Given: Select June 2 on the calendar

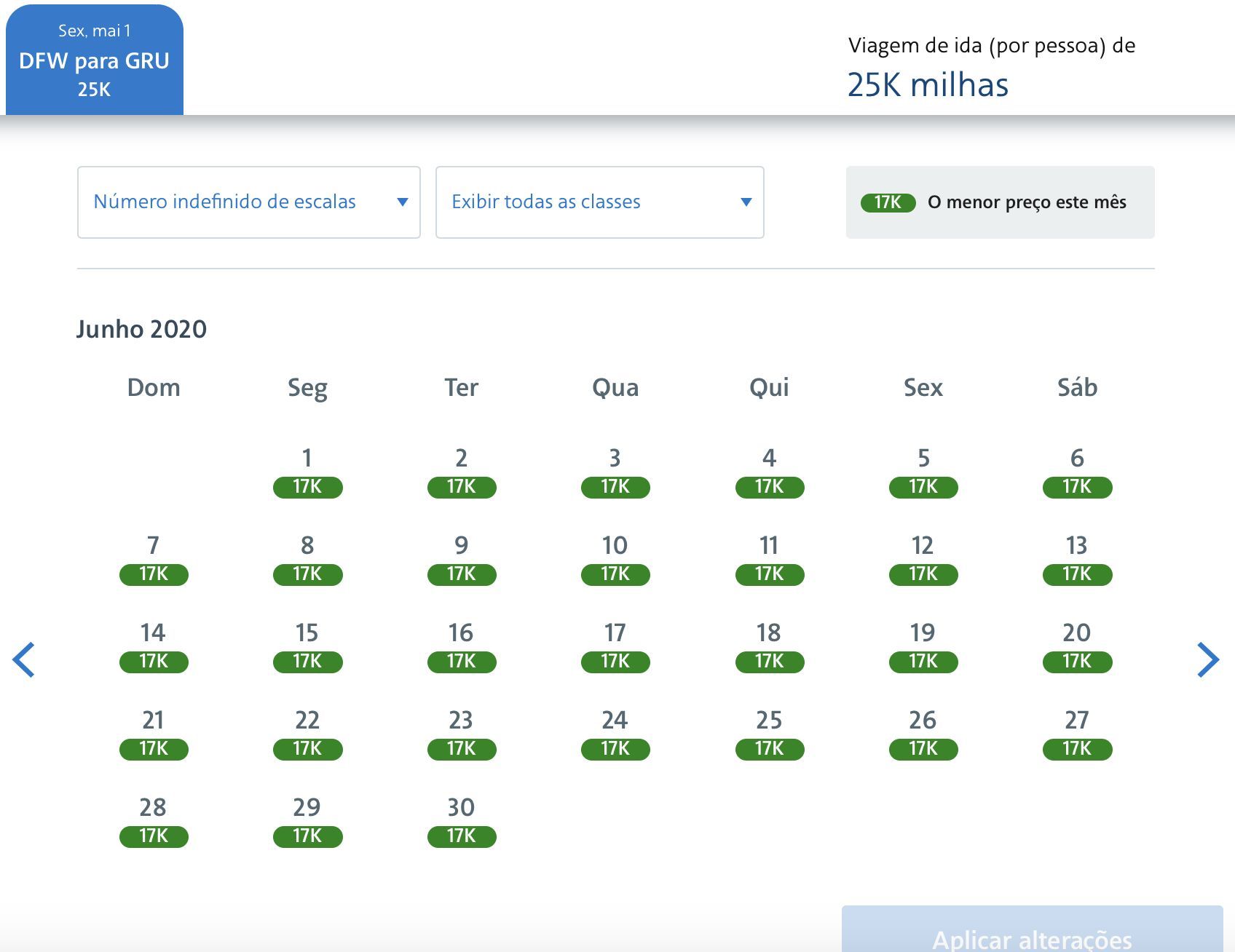Looking at the screenshot, I should [462, 472].
